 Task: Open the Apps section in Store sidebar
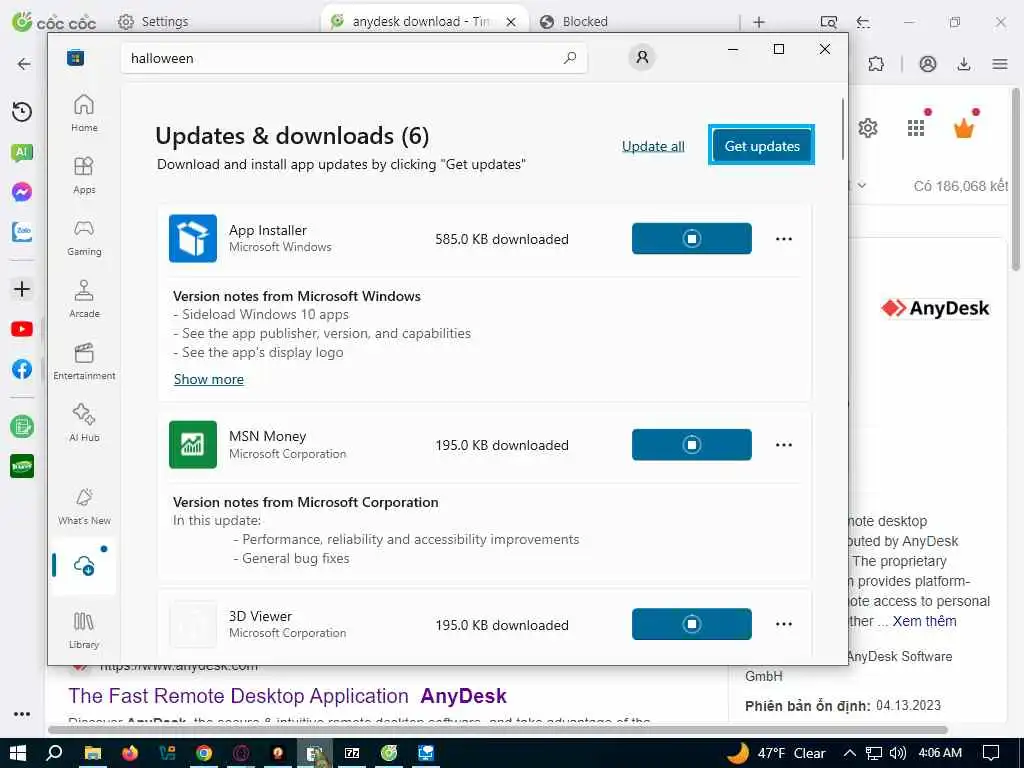pyautogui.click(x=84, y=175)
